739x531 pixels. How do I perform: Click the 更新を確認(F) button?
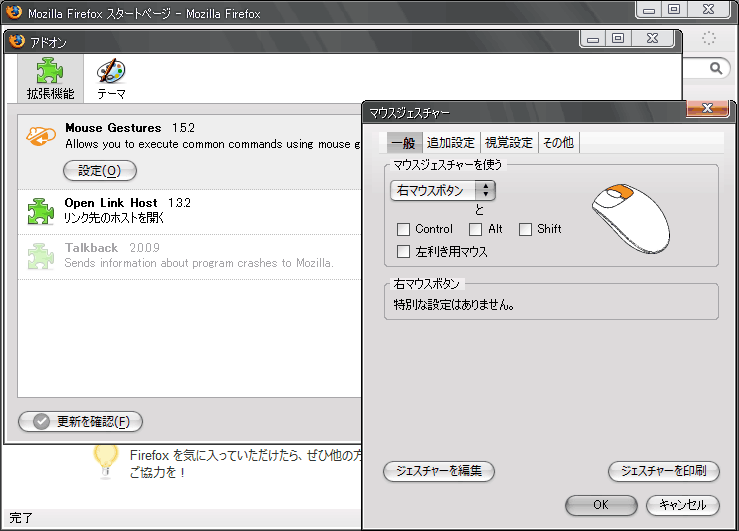pyautogui.click(x=81, y=422)
